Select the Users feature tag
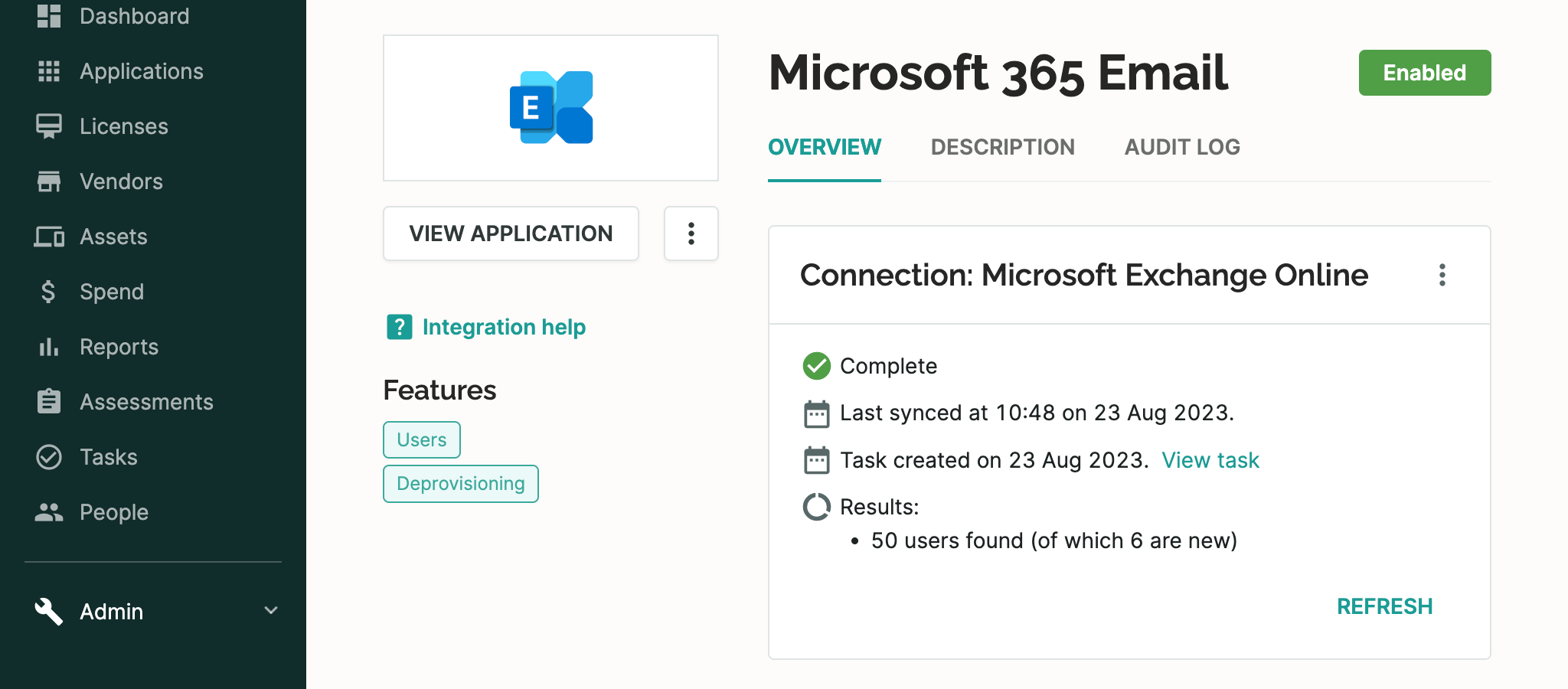 tap(422, 439)
